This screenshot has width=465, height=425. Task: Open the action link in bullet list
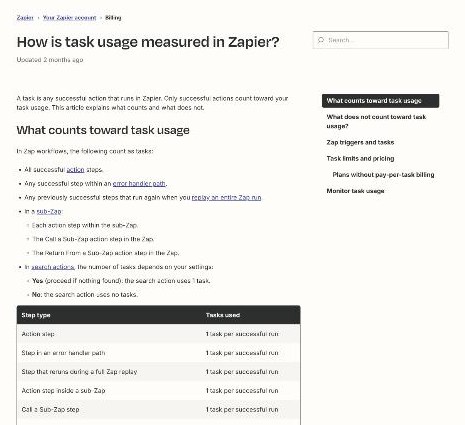point(75,170)
